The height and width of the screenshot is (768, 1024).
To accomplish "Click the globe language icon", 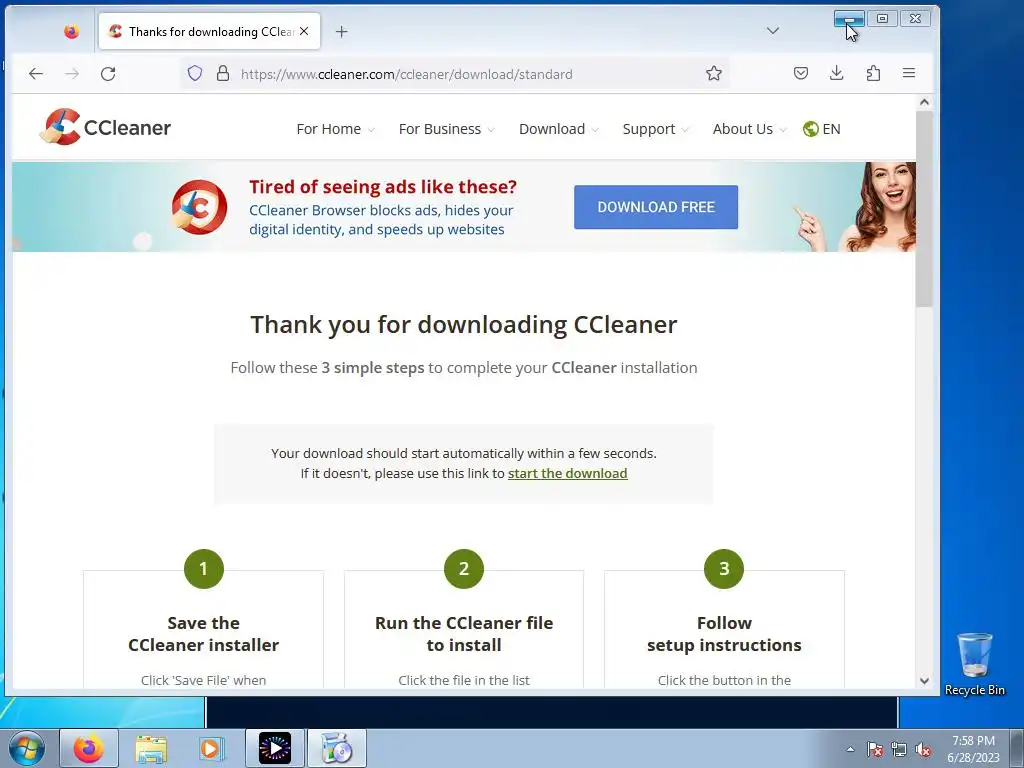I will [810, 129].
